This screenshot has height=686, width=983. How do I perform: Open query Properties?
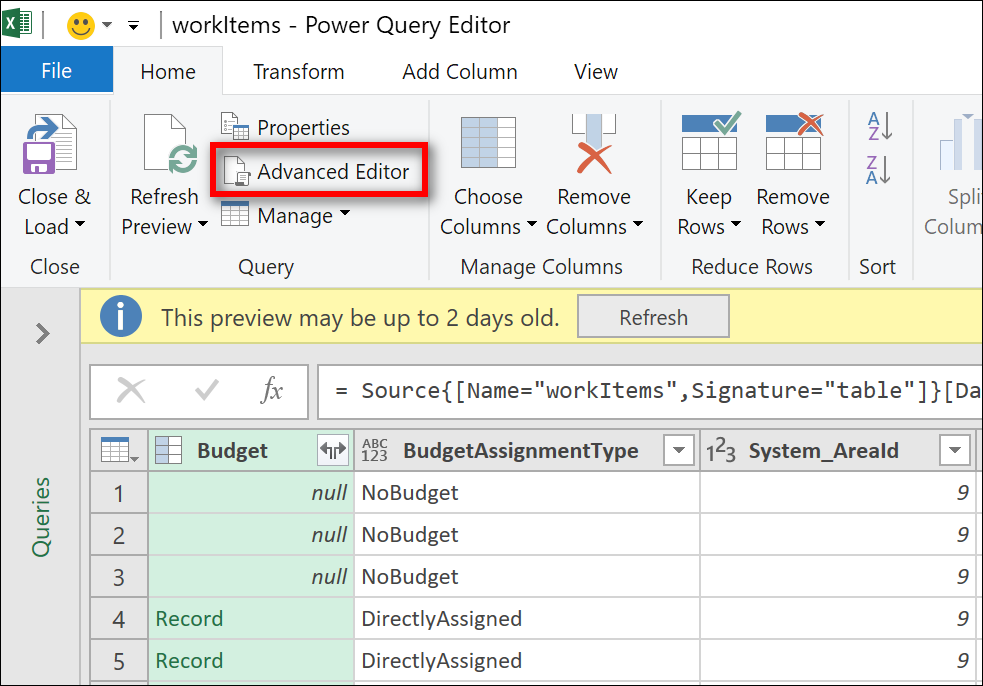[285, 127]
